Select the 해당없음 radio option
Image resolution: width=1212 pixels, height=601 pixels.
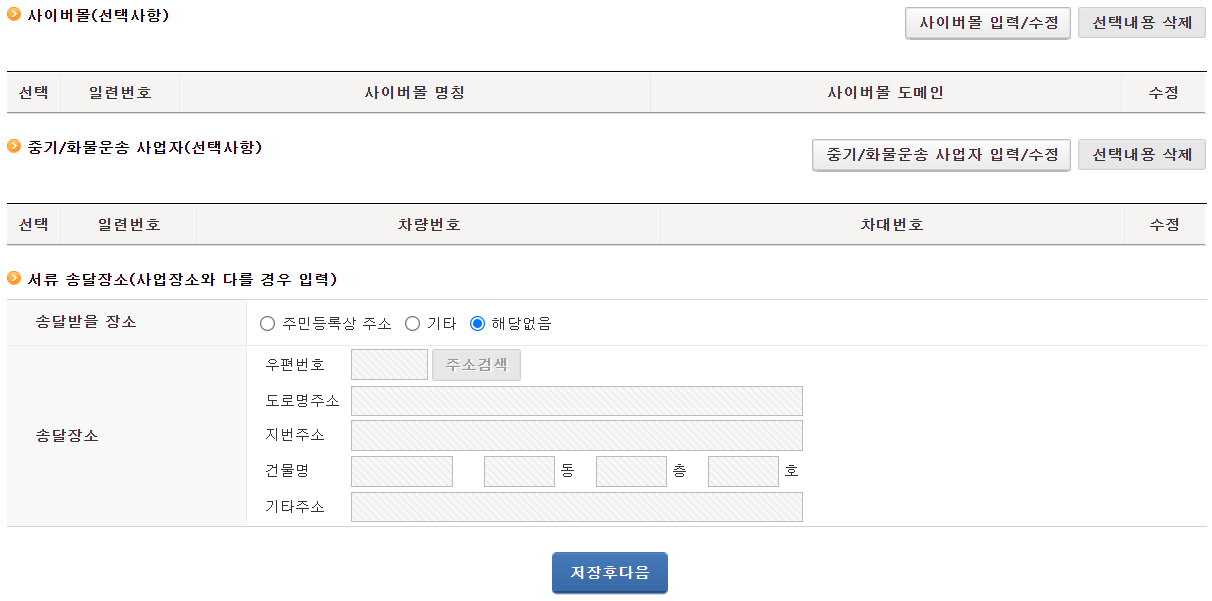tap(477, 323)
